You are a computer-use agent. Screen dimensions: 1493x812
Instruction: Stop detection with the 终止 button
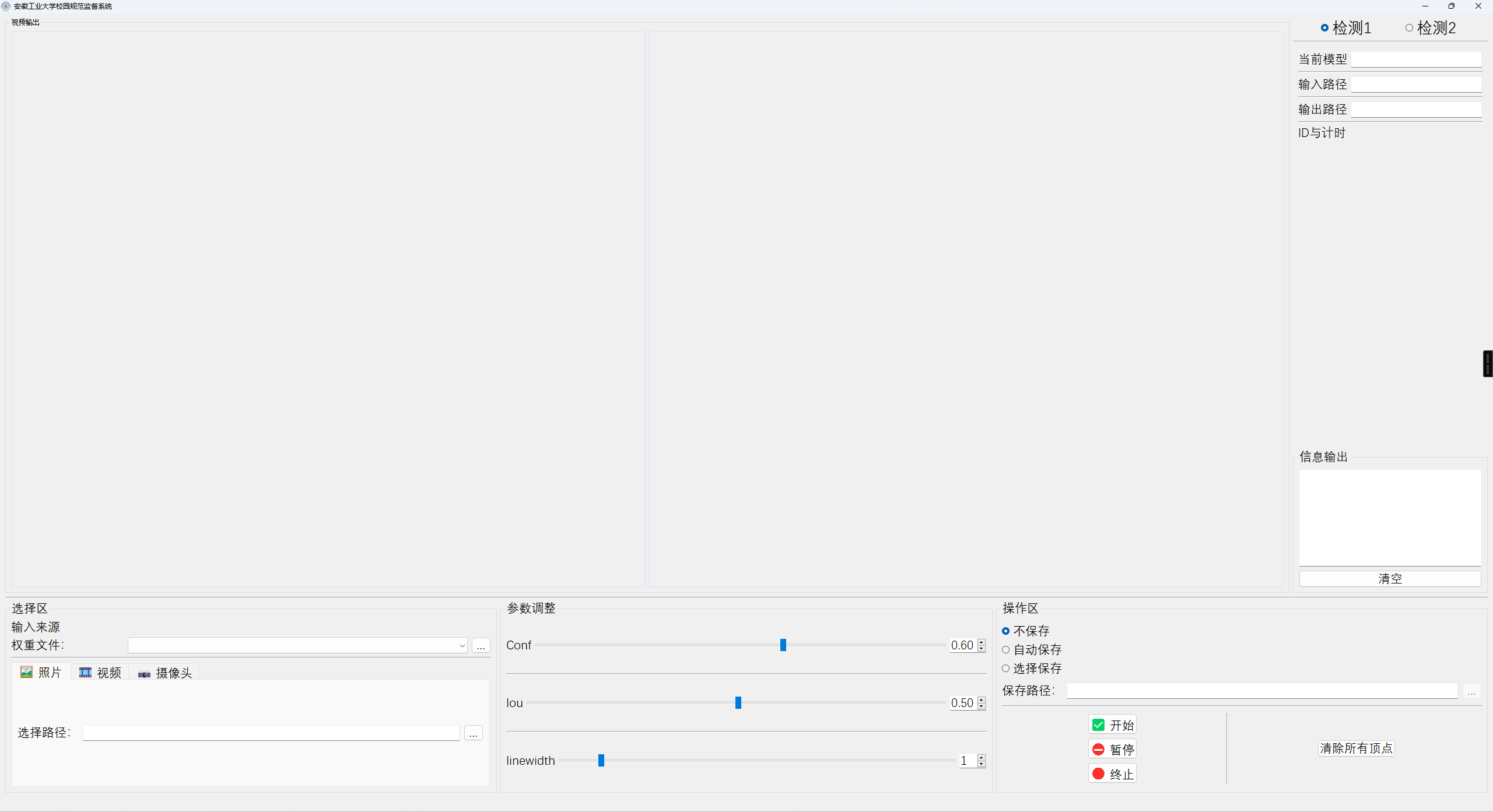pyautogui.click(x=1112, y=774)
